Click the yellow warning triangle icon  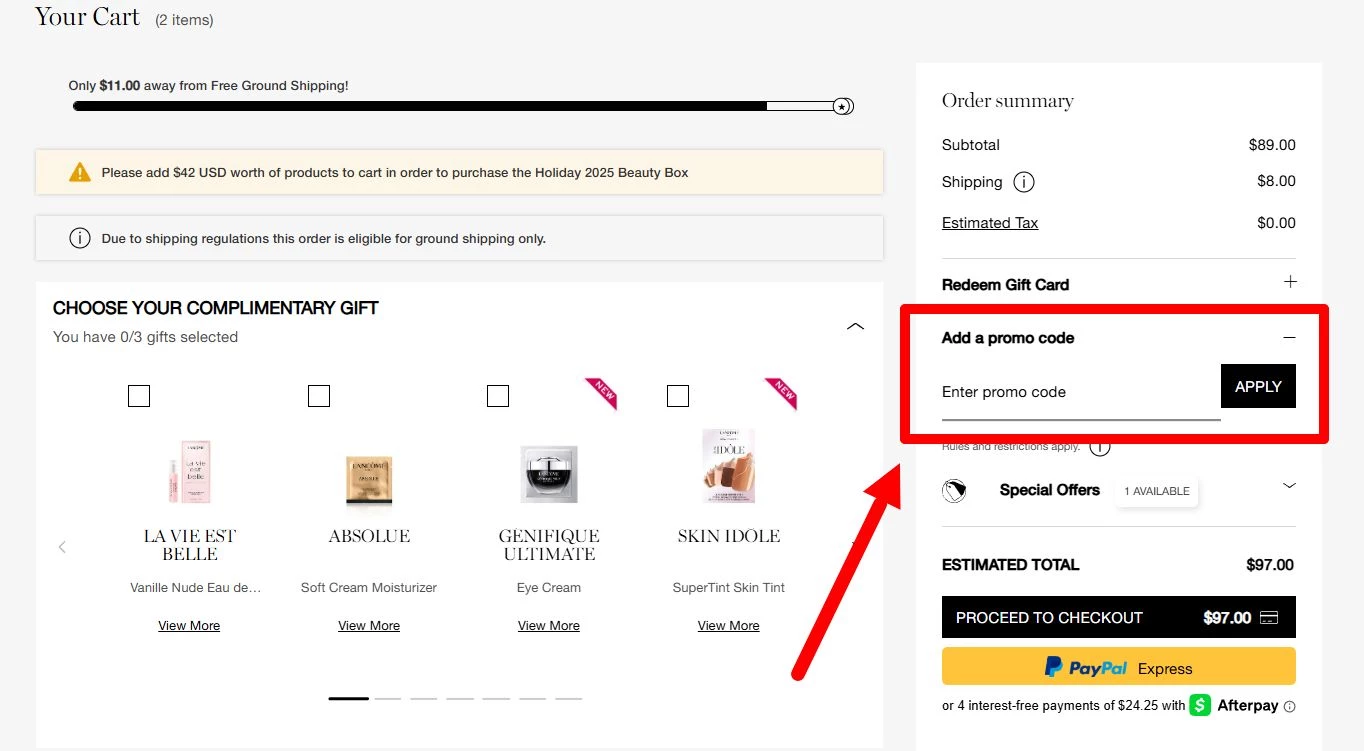pos(80,172)
